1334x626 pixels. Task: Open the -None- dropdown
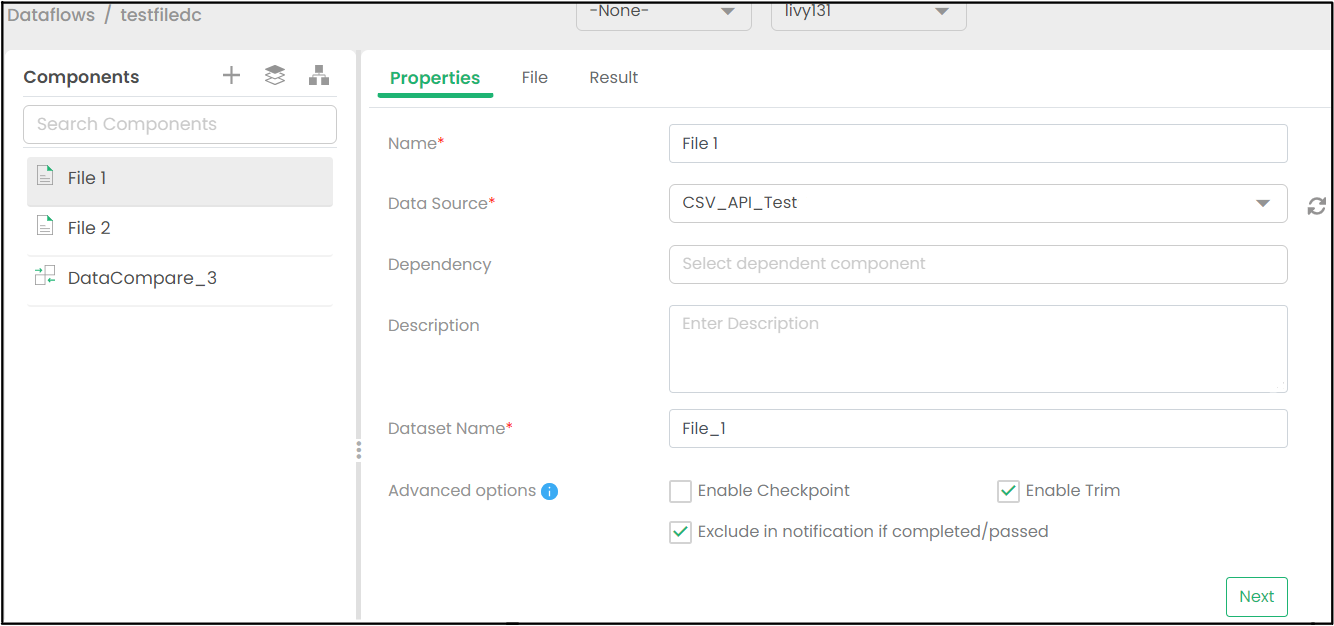(x=664, y=13)
